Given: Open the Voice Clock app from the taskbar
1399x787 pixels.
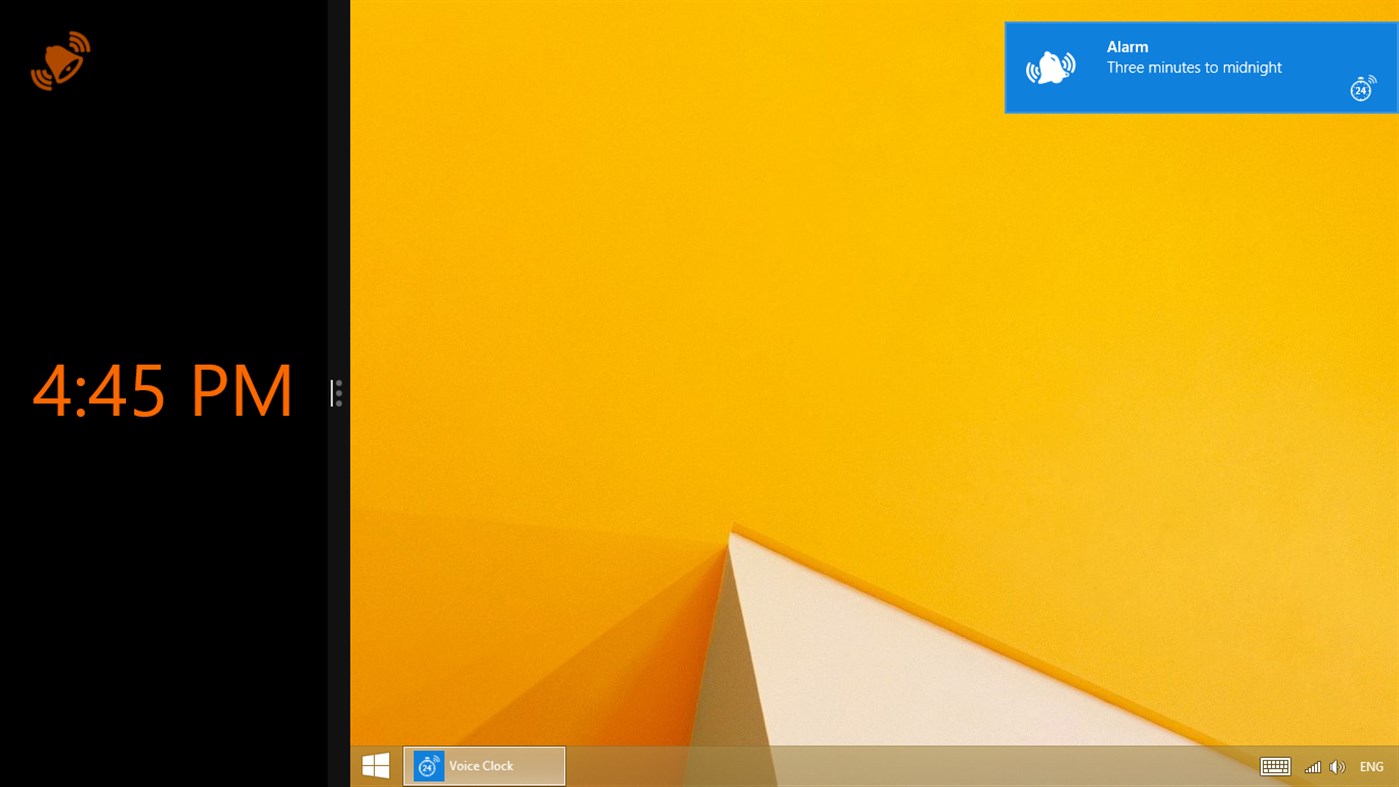Looking at the screenshot, I should pyautogui.click(x=483, y=765).
